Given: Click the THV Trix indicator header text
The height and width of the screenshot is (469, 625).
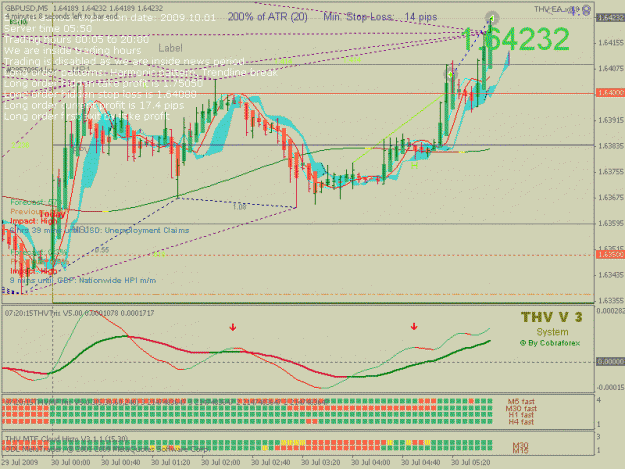Looking at the screenshot, I should tap(79, 313).
